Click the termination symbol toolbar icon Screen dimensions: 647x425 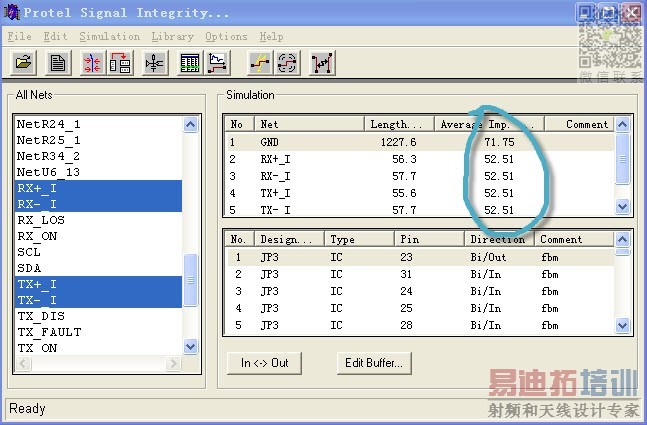155,63
